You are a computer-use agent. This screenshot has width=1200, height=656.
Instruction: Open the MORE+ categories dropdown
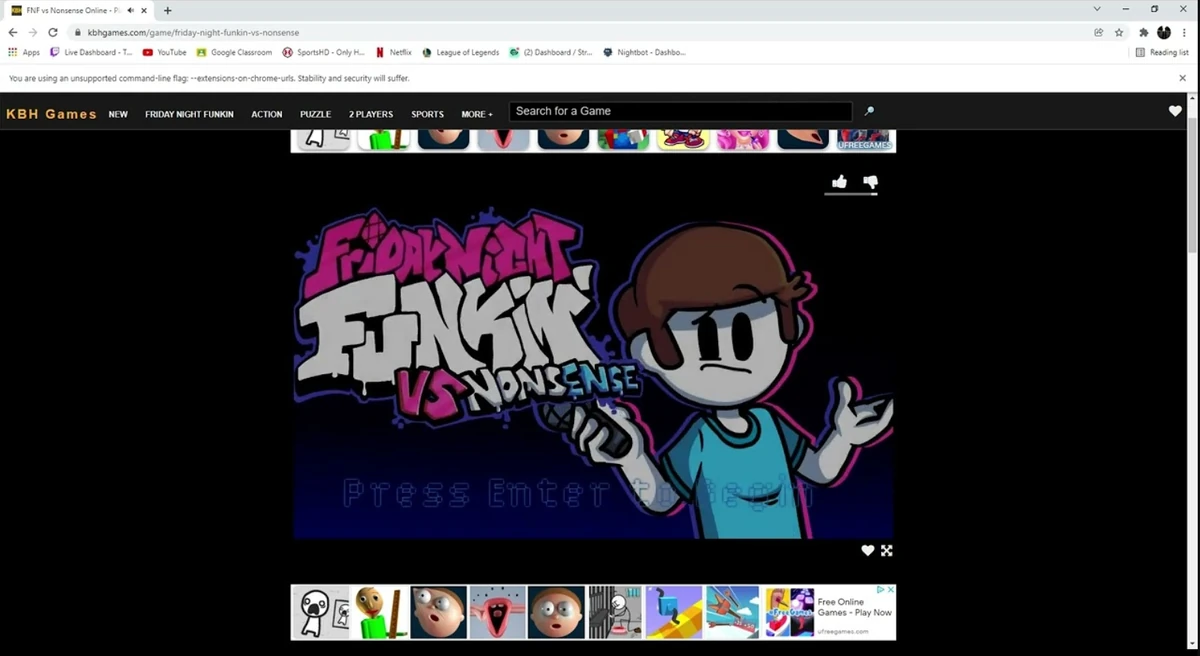pyautogui.click(x=477, y=114)
